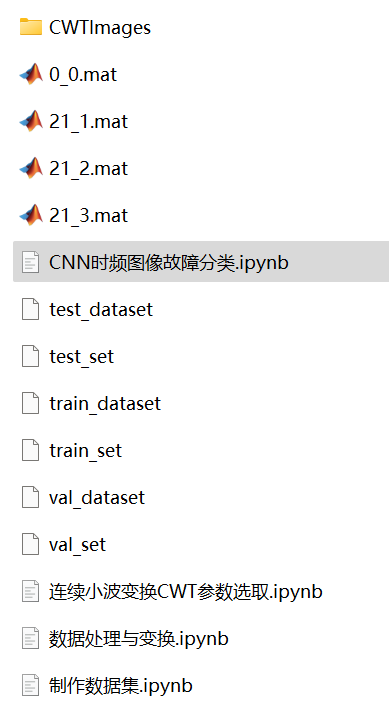Click the blank file icon for test_dataset
The height and width of the screenshot is (716, 389).
coord(31,309)
